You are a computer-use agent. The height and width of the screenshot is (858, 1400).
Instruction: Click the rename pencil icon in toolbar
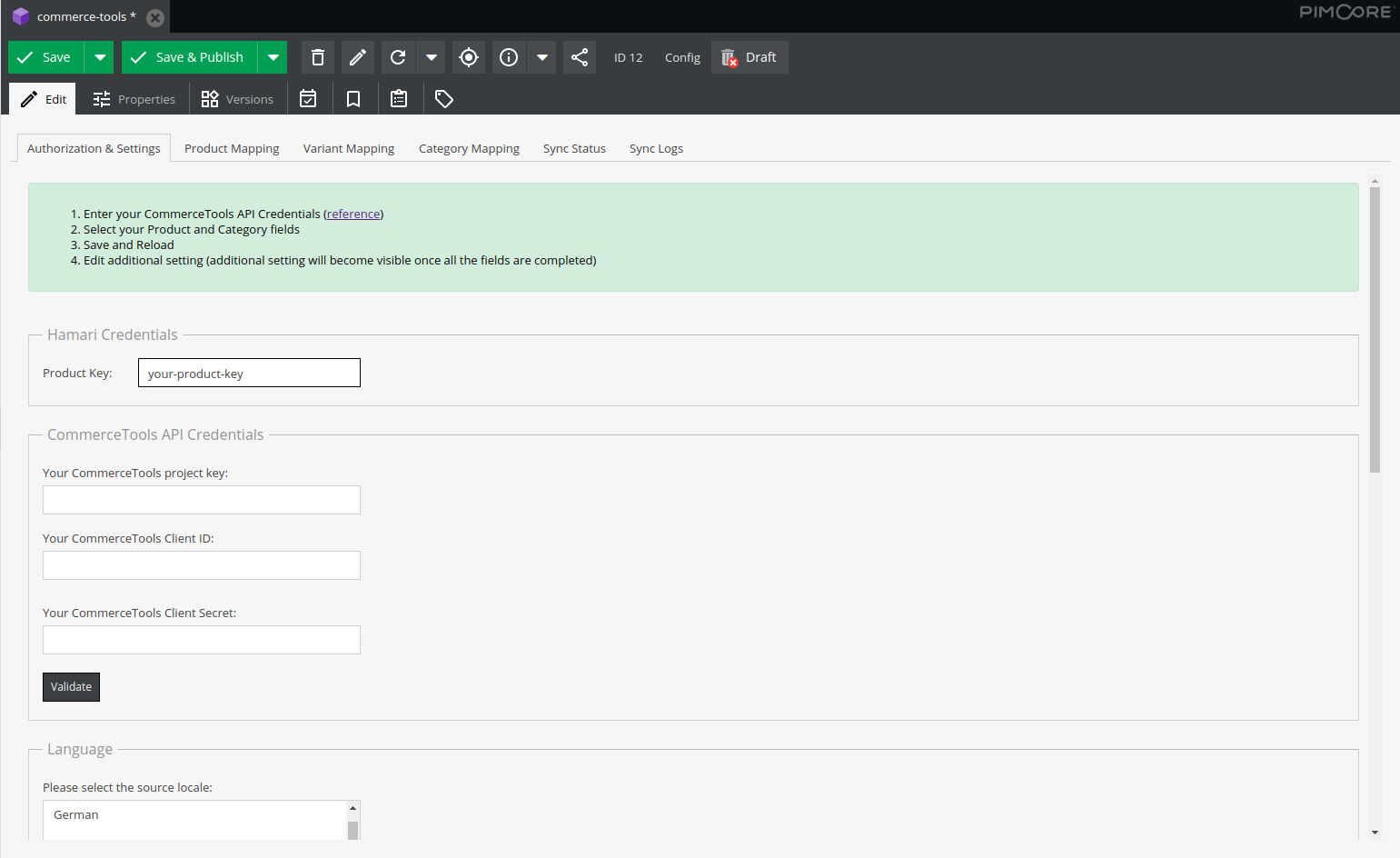(x=358, y=57)
